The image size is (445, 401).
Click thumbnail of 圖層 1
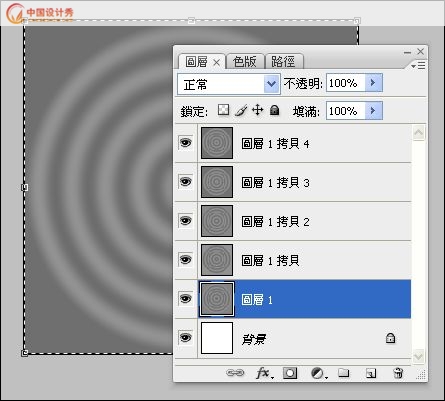coord(217,299)
